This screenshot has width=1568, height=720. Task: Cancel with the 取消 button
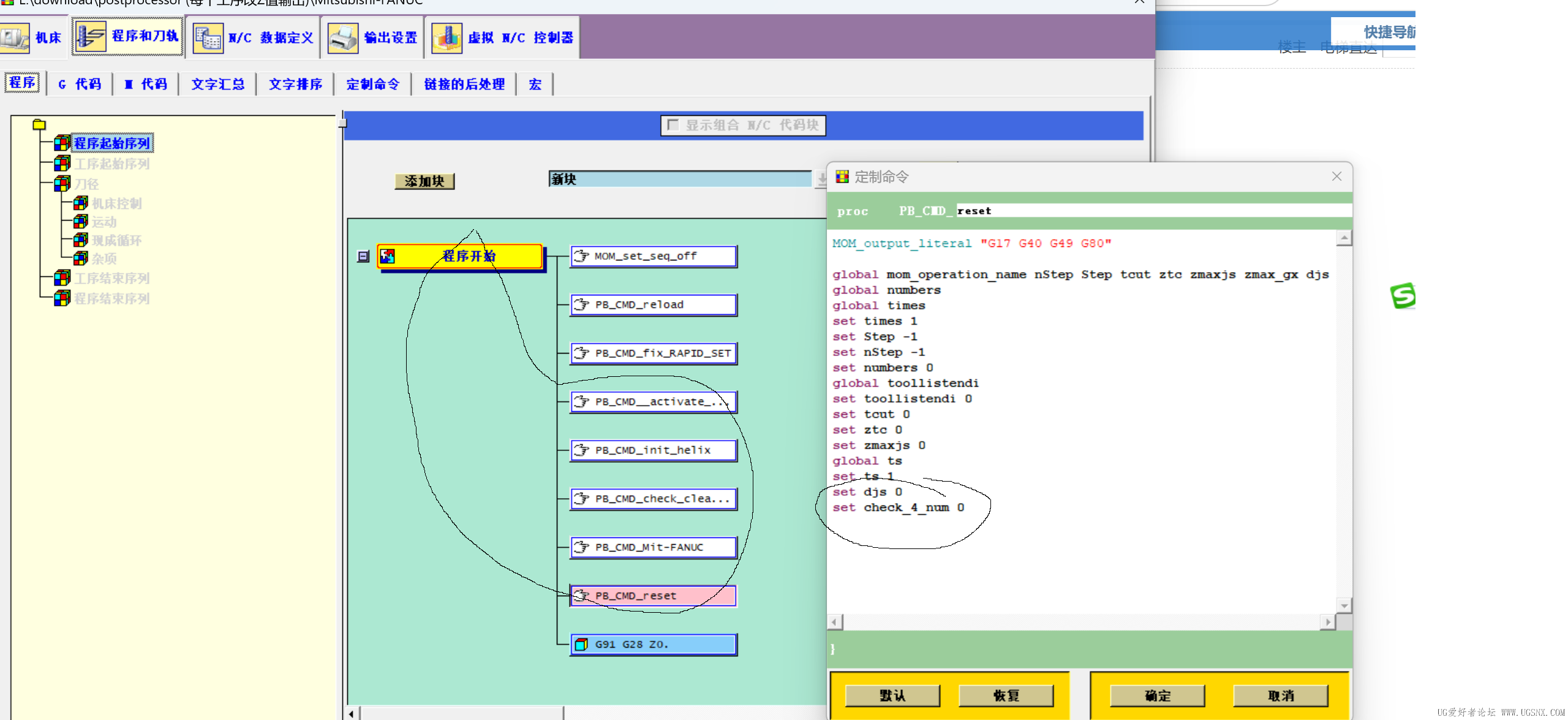click(x=1281, y=695)
